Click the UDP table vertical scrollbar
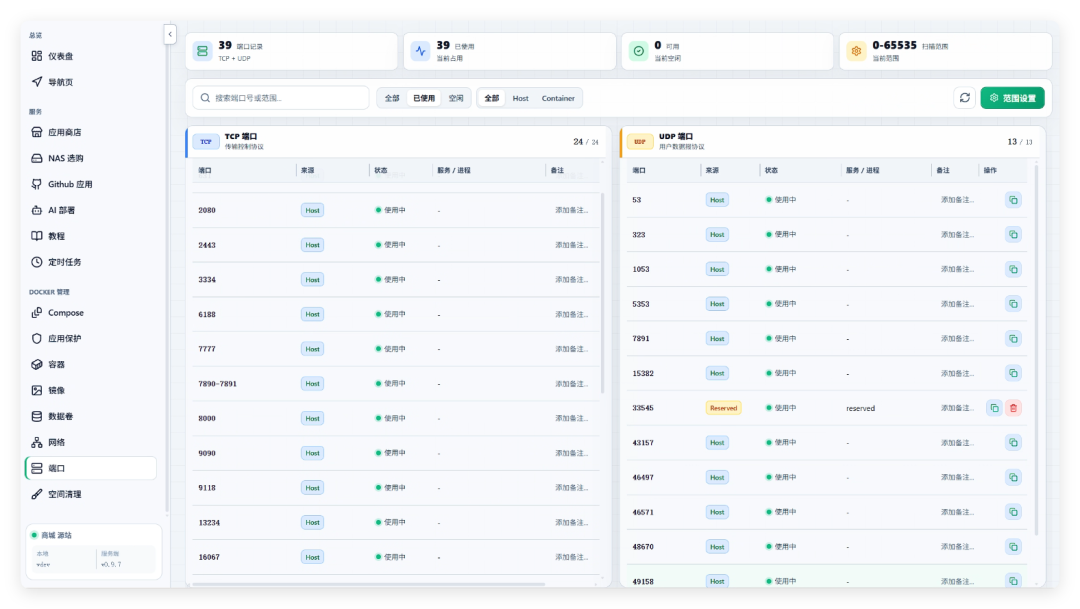1080x609 pixels. pos(1036,348)
